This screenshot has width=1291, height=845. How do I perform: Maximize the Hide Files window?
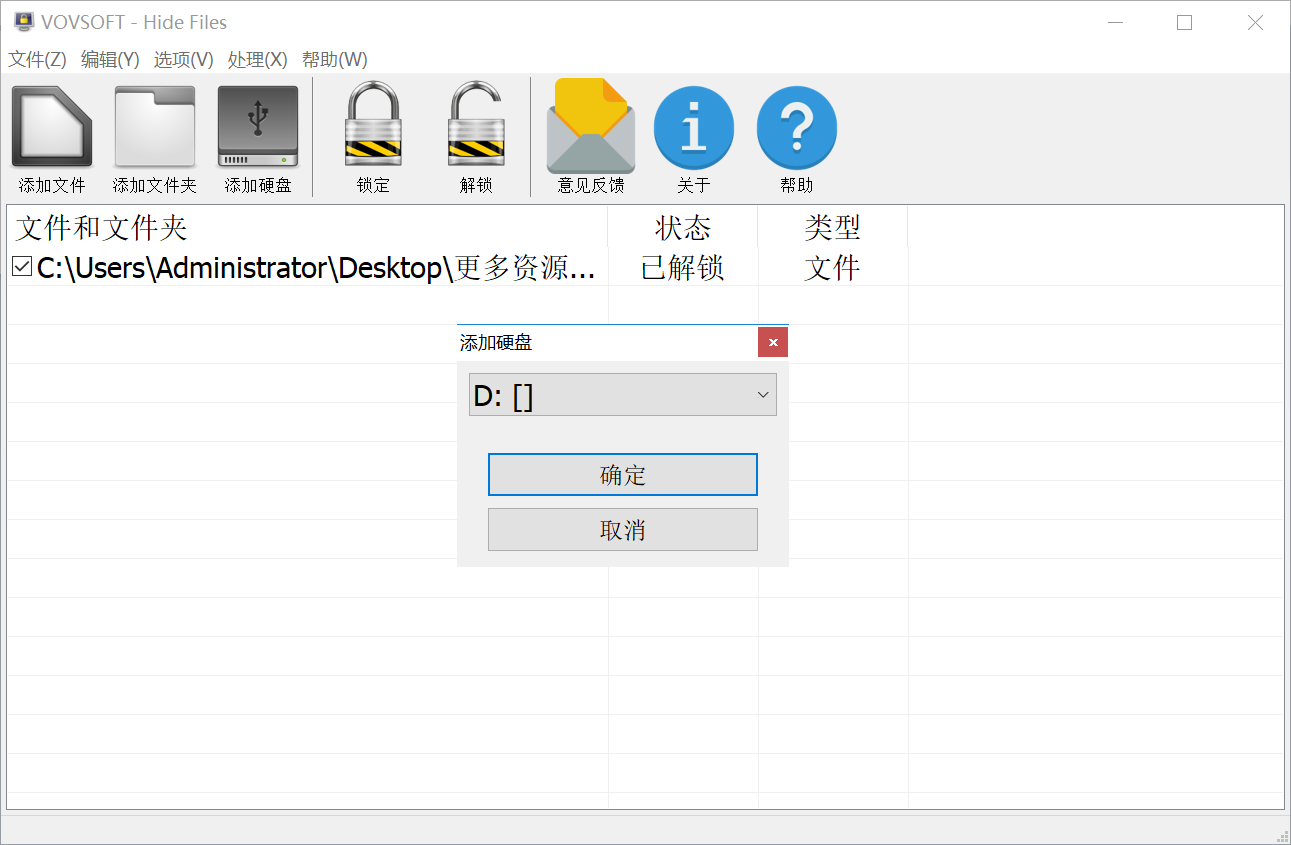click(1185, 22)
